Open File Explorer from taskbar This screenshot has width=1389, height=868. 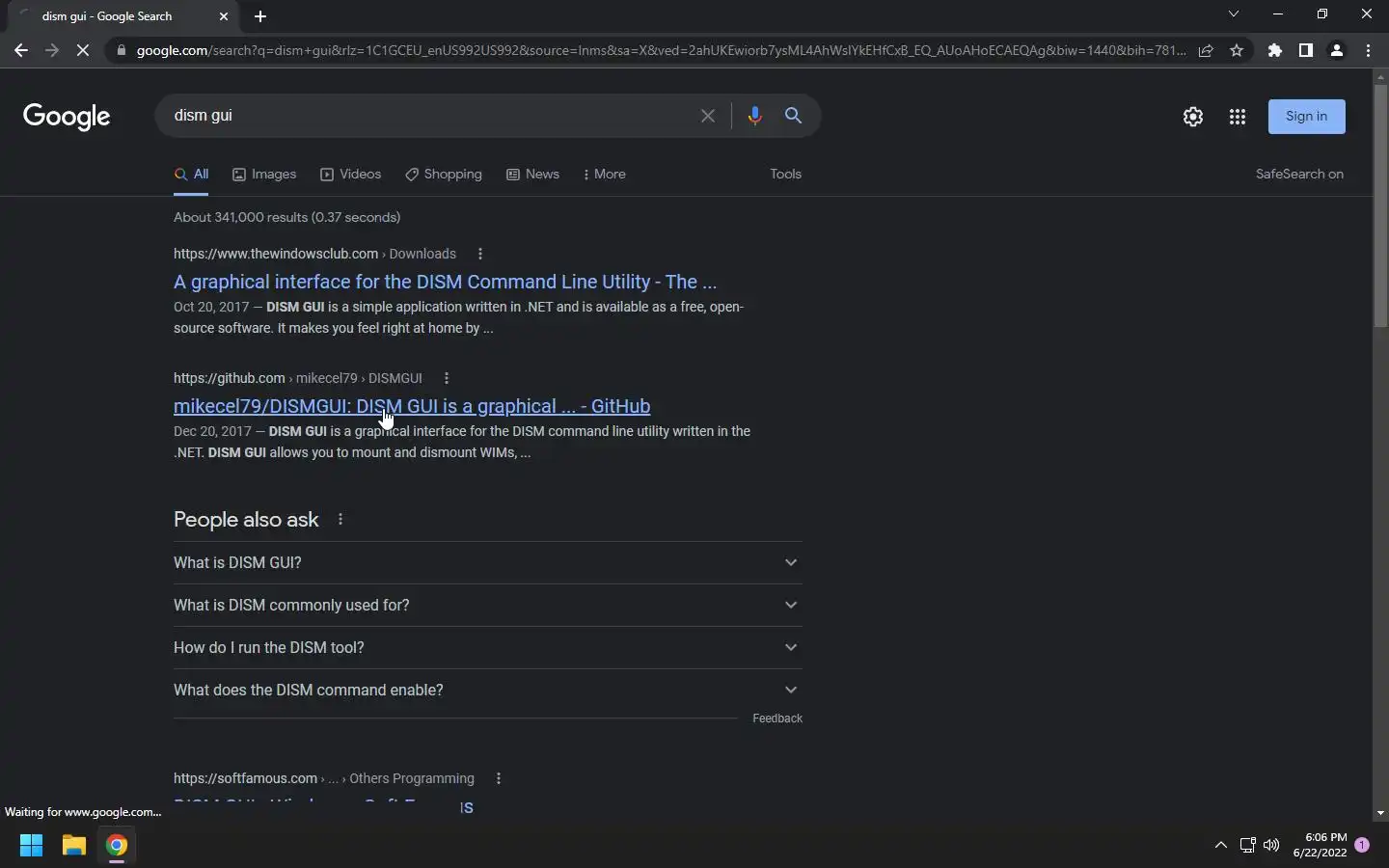(74, 846)
